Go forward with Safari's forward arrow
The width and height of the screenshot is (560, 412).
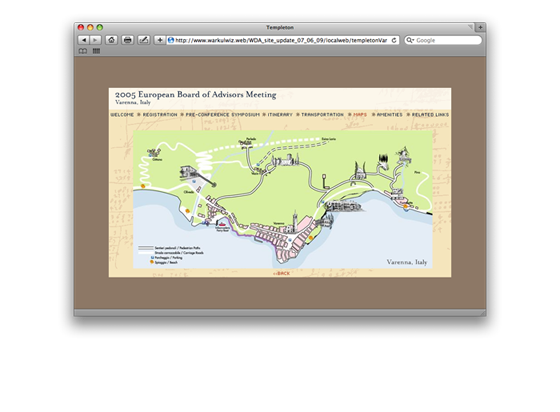pyautogui.click(x=95, y=40)
